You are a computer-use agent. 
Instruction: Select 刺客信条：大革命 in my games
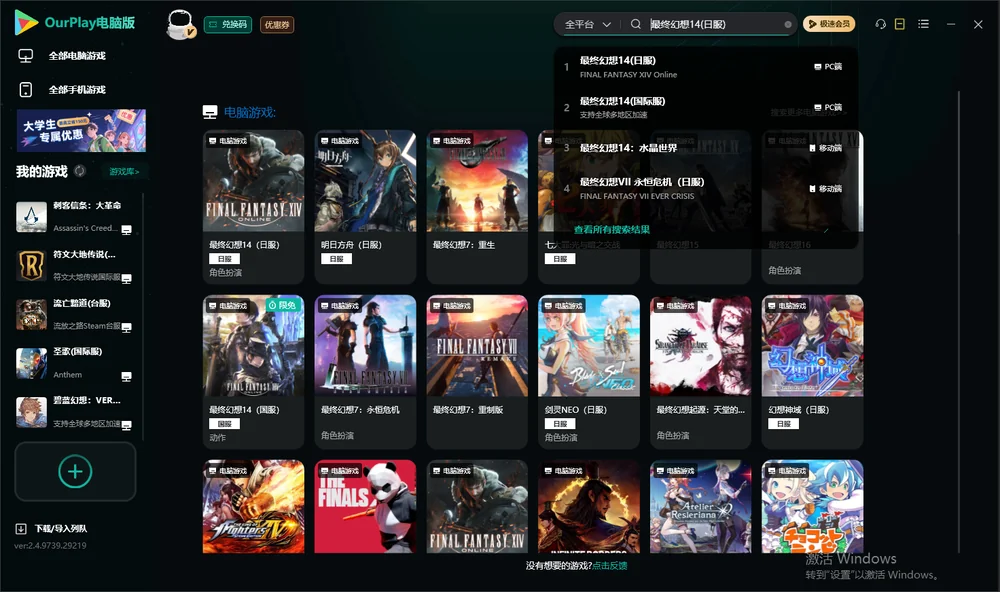pos(73,217)
